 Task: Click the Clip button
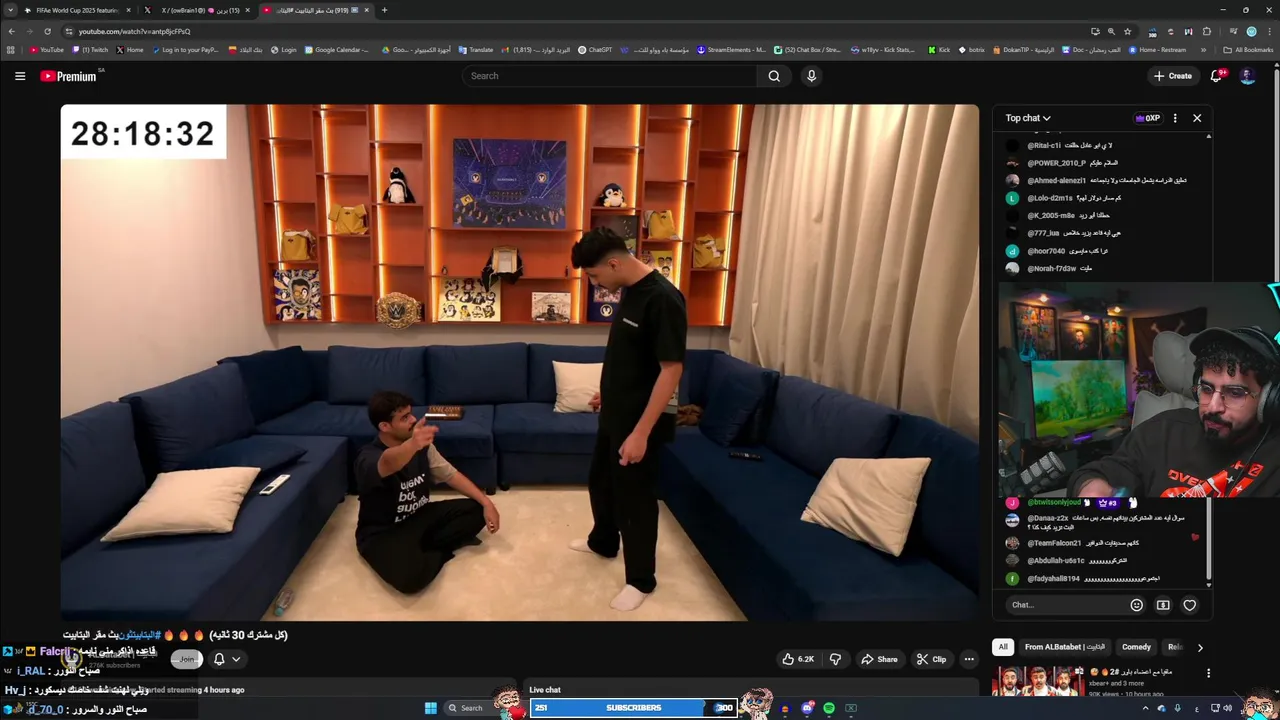coord(931,659)
